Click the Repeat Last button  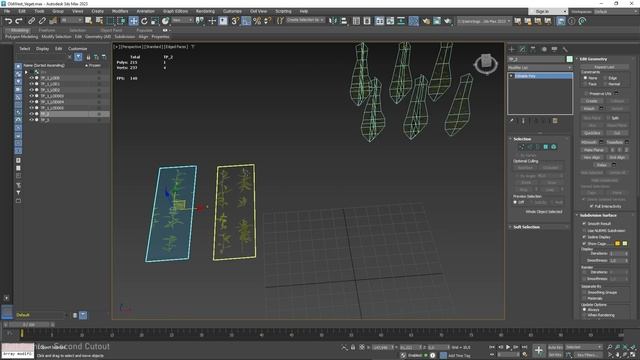[604, 67]
